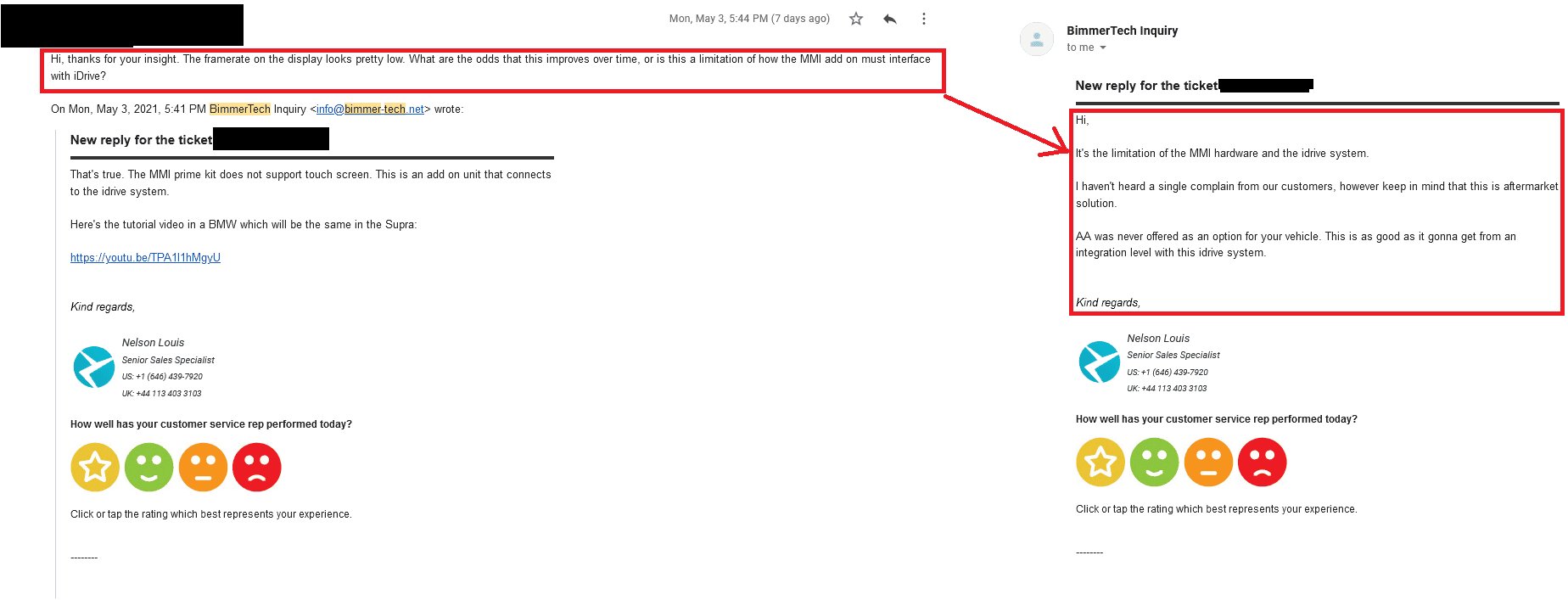The image size is (1568, 600).
Task: Click the red sad face in right email
Action: 1263,463
